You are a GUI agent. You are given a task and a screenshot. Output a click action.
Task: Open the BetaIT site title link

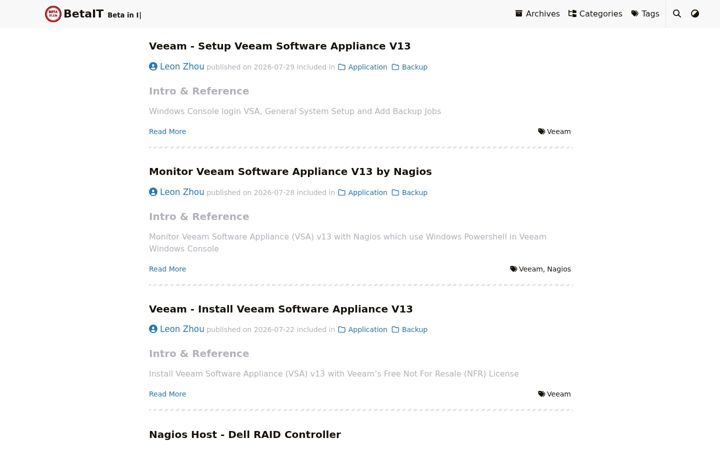83,14
